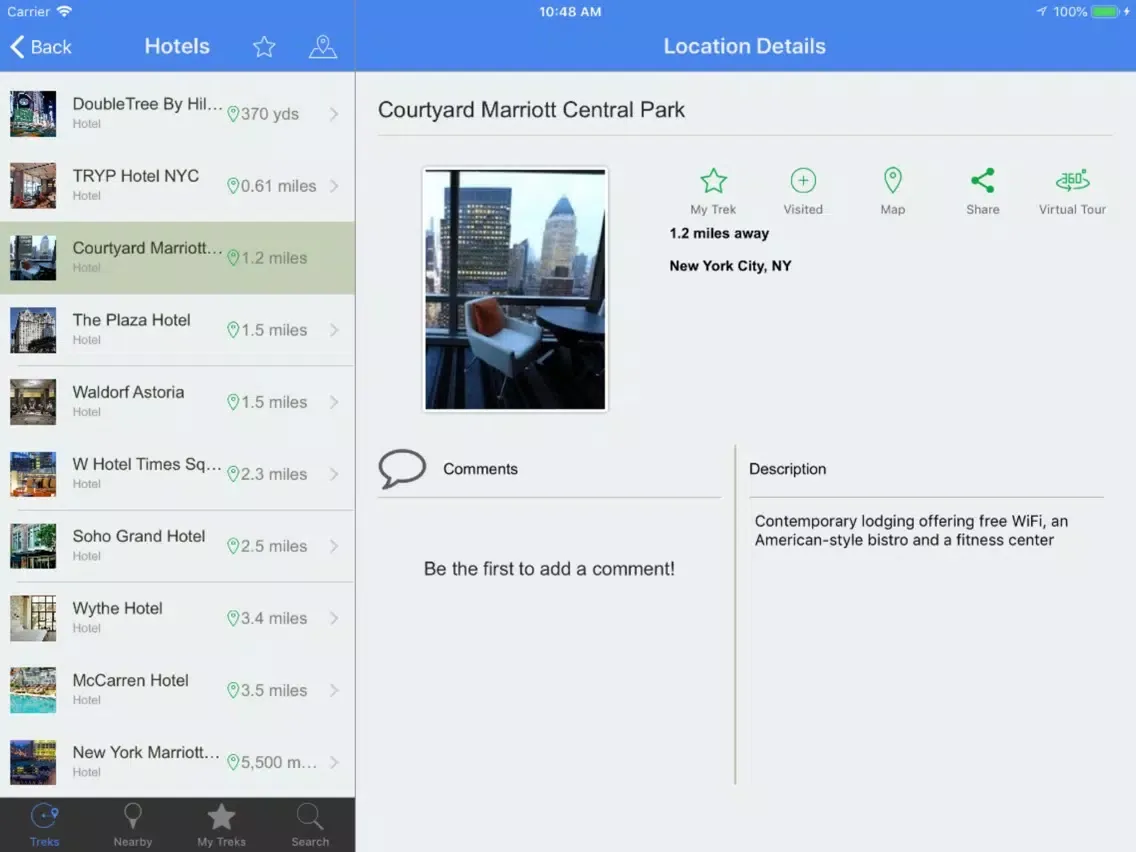Click the Description heading
Screen dimensions: 1136x852
788,469
